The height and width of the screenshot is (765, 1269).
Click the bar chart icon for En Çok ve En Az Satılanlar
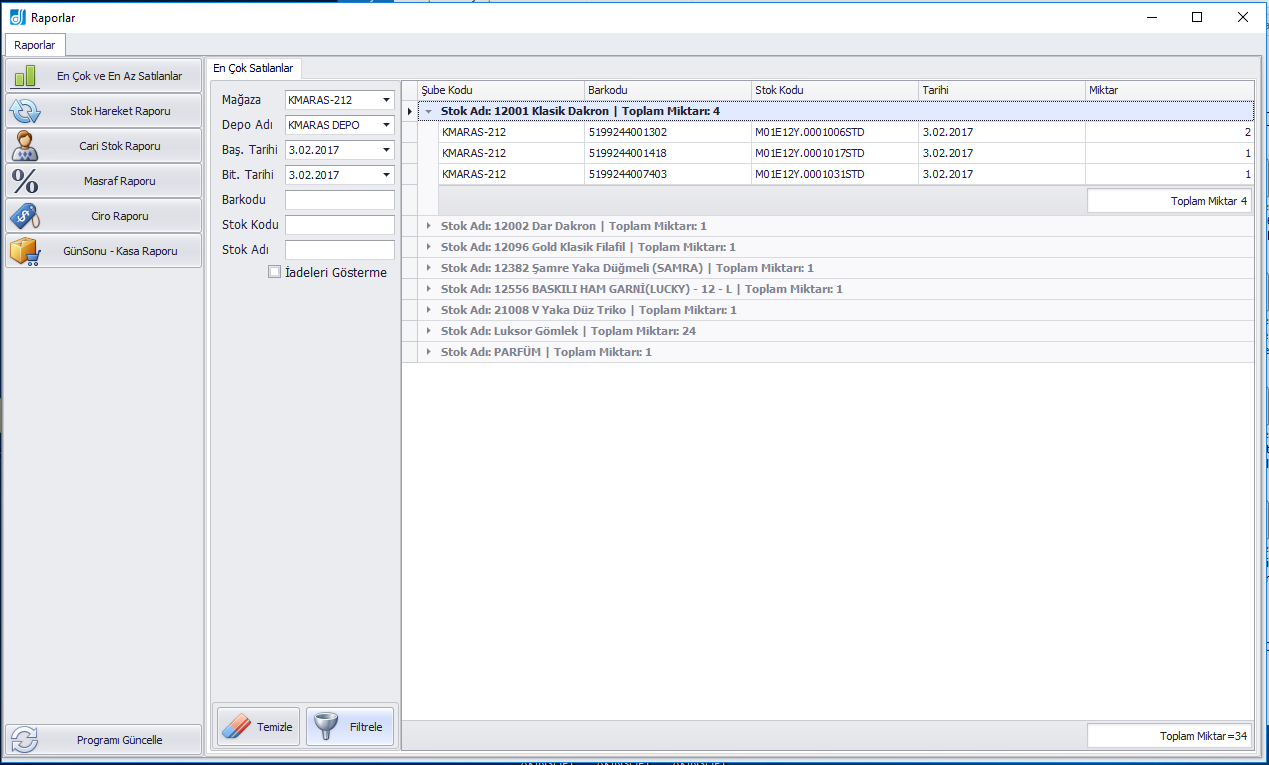click(25, 76)
